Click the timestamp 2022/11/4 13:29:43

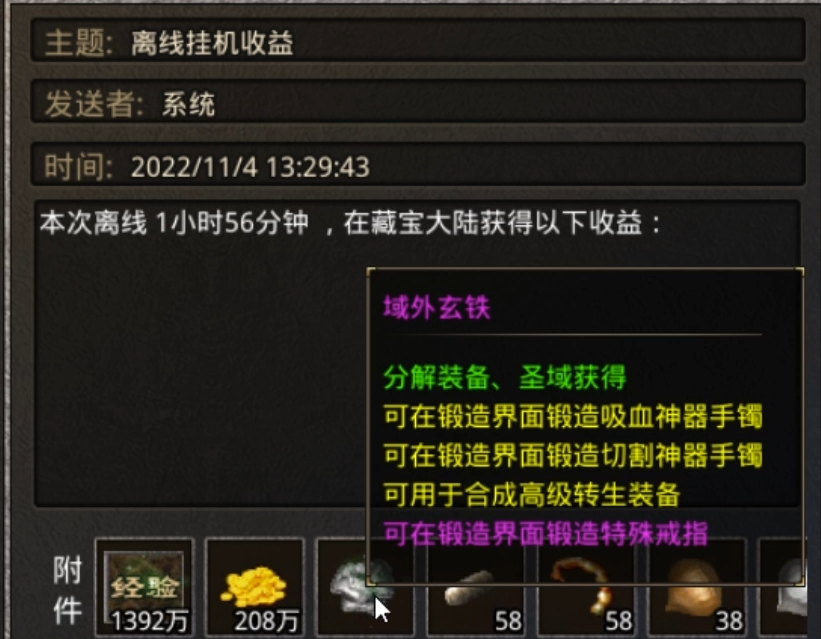point(250,167)
